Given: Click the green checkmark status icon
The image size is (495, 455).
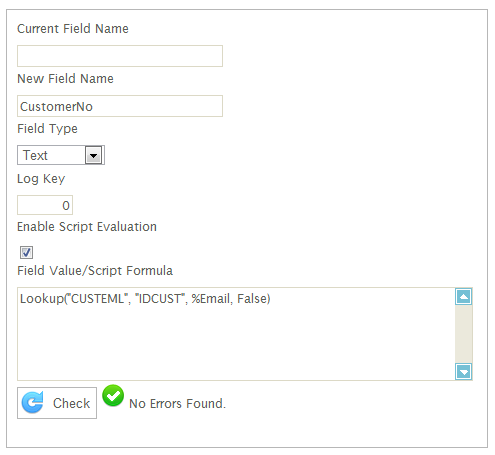Looking at the screenshot, I should [113, 396].
